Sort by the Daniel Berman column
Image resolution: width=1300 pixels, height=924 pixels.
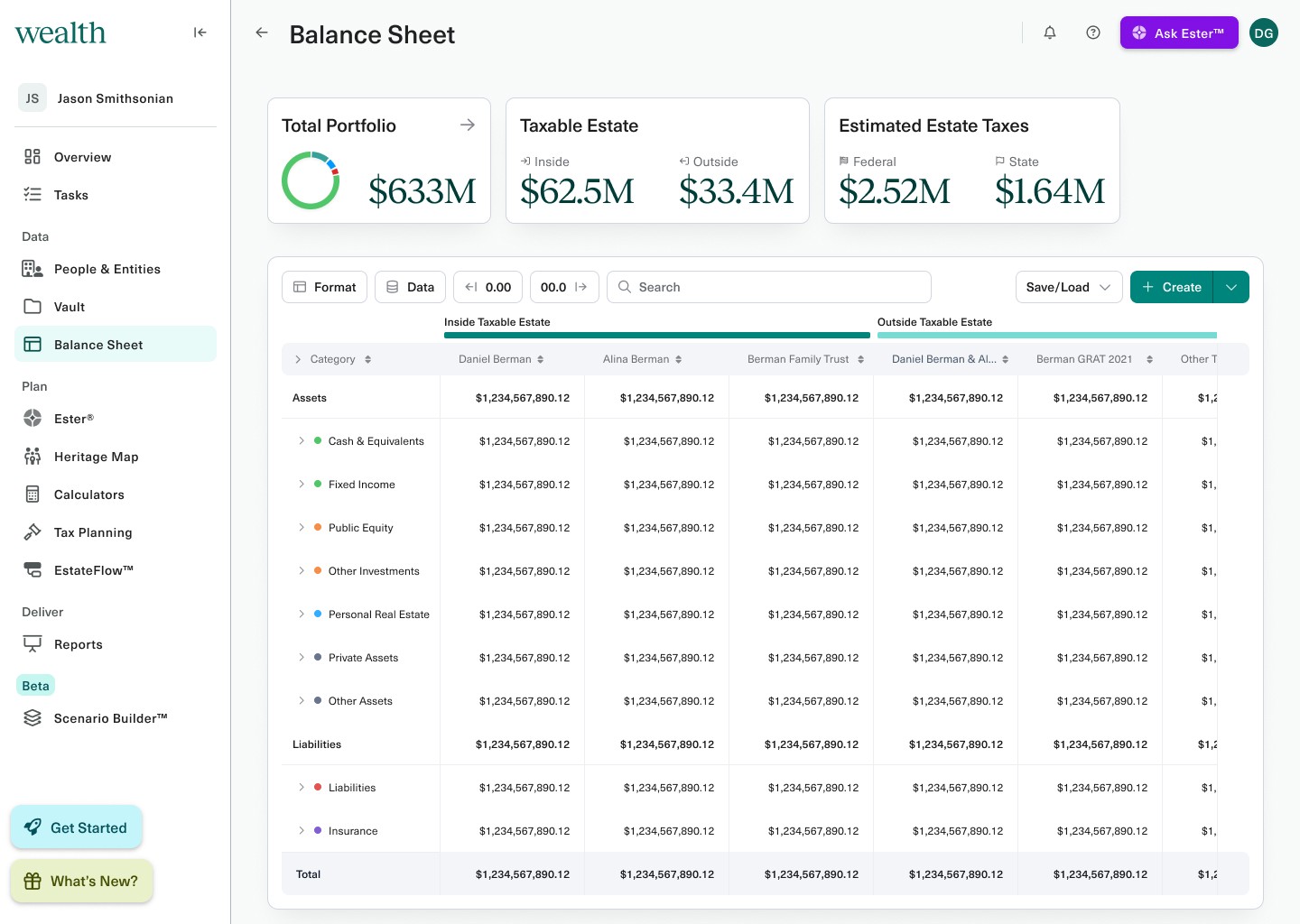(540, 359)
